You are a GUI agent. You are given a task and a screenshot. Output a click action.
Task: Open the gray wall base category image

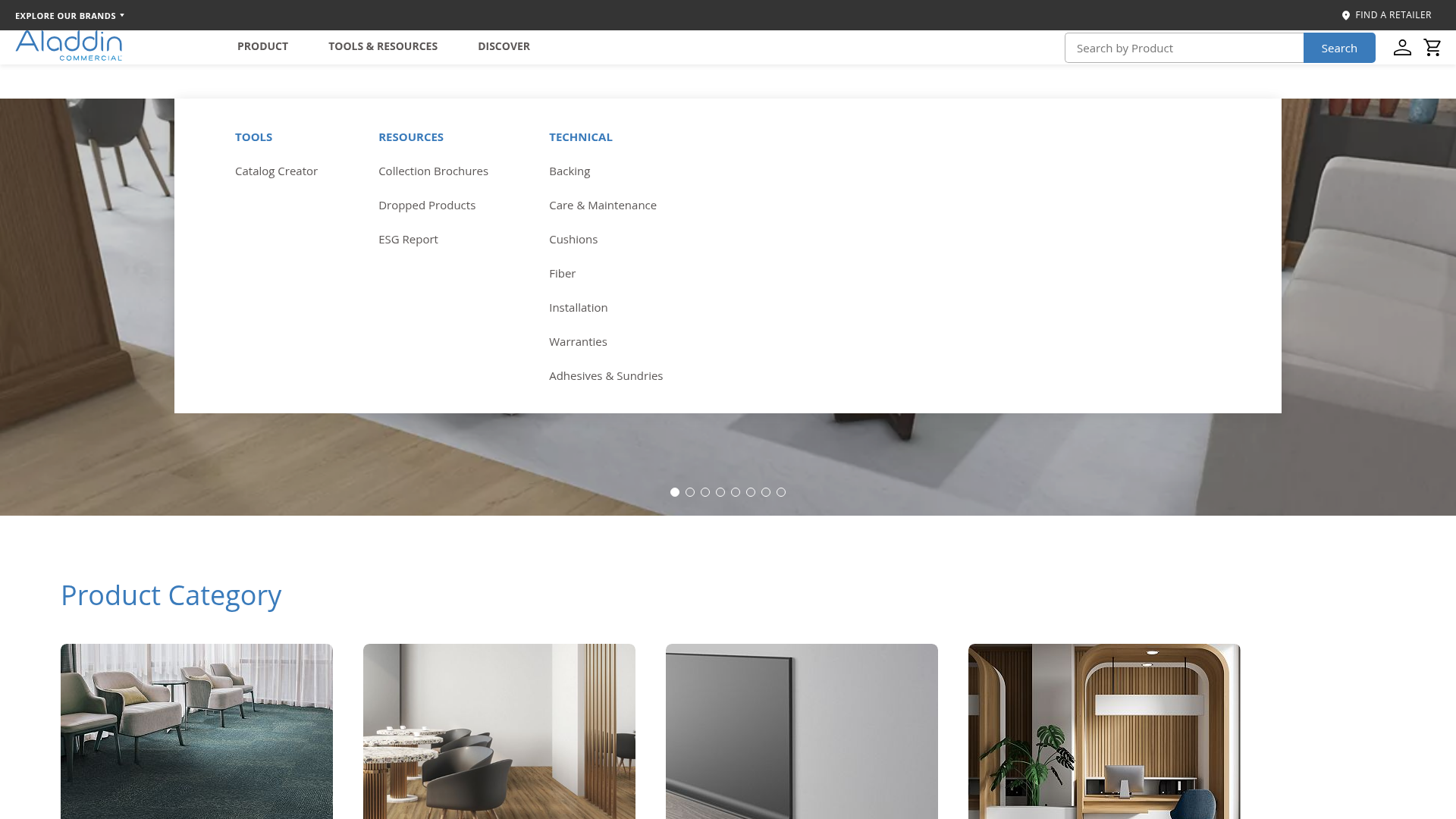pyautogui.click(x=802, y=731)
